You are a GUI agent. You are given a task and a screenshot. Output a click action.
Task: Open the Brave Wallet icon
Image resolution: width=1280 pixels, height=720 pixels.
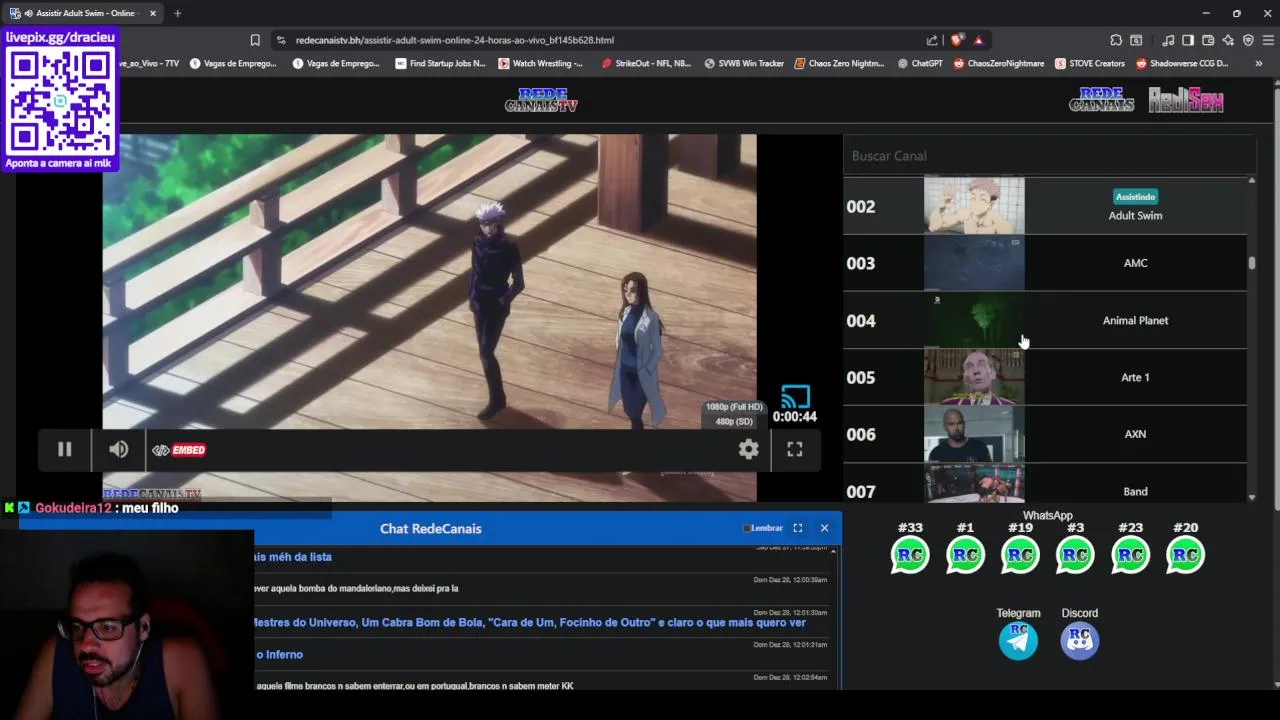[x=1208, y=40]
